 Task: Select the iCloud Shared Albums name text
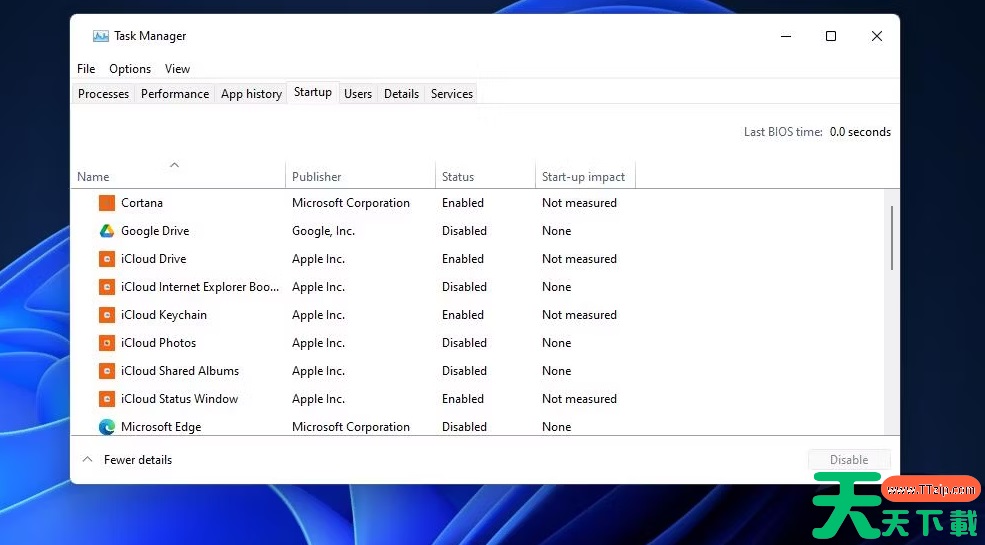[x=180, y=370]
